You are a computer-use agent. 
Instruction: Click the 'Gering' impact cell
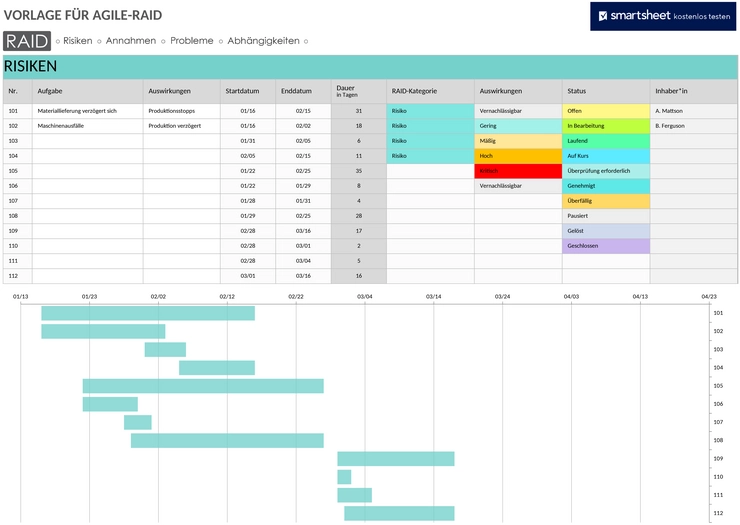(x=518, y=126)
